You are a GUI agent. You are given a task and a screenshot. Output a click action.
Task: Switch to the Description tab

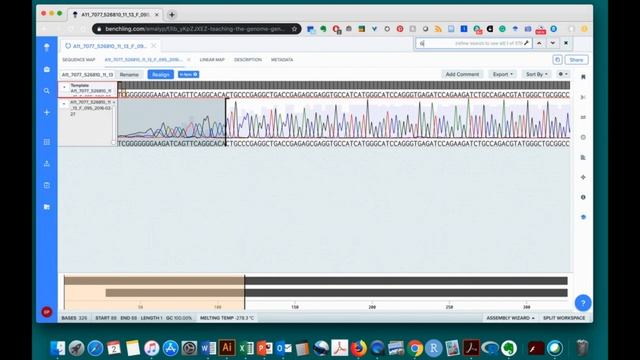[x=248, y=60]
